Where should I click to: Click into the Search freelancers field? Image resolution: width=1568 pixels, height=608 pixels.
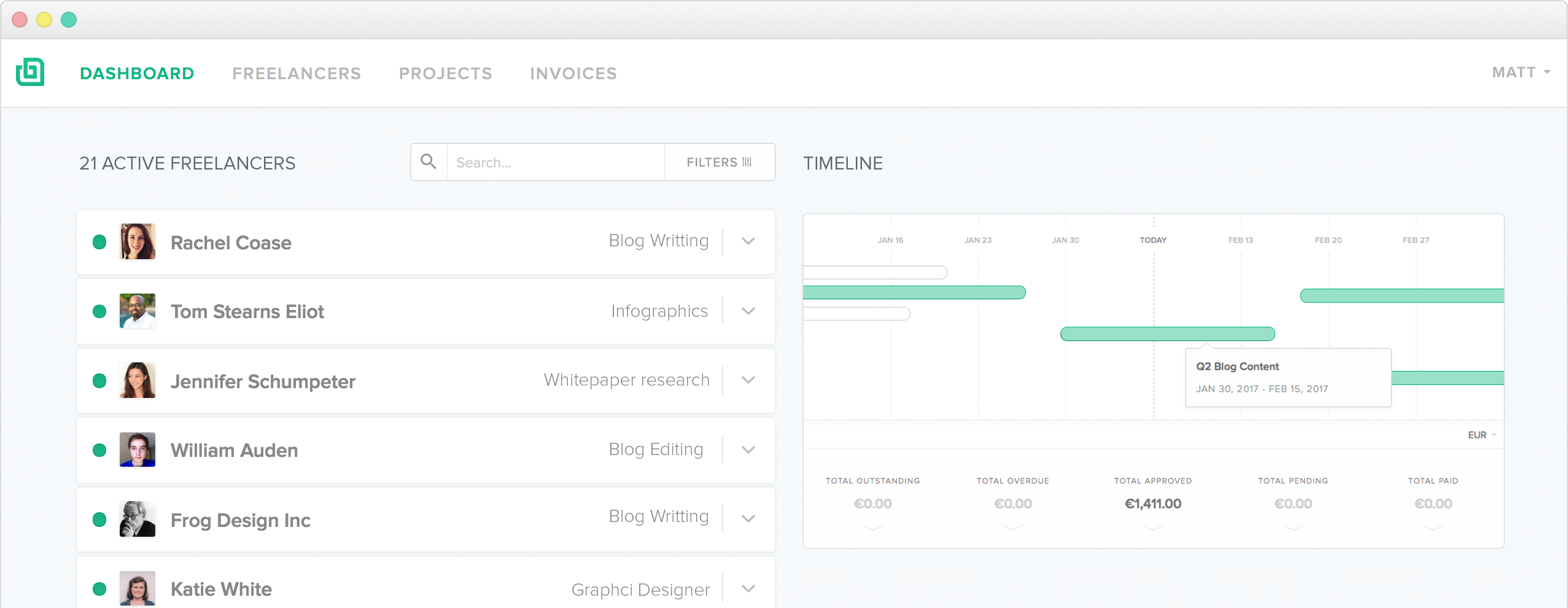tap(556, 163)
